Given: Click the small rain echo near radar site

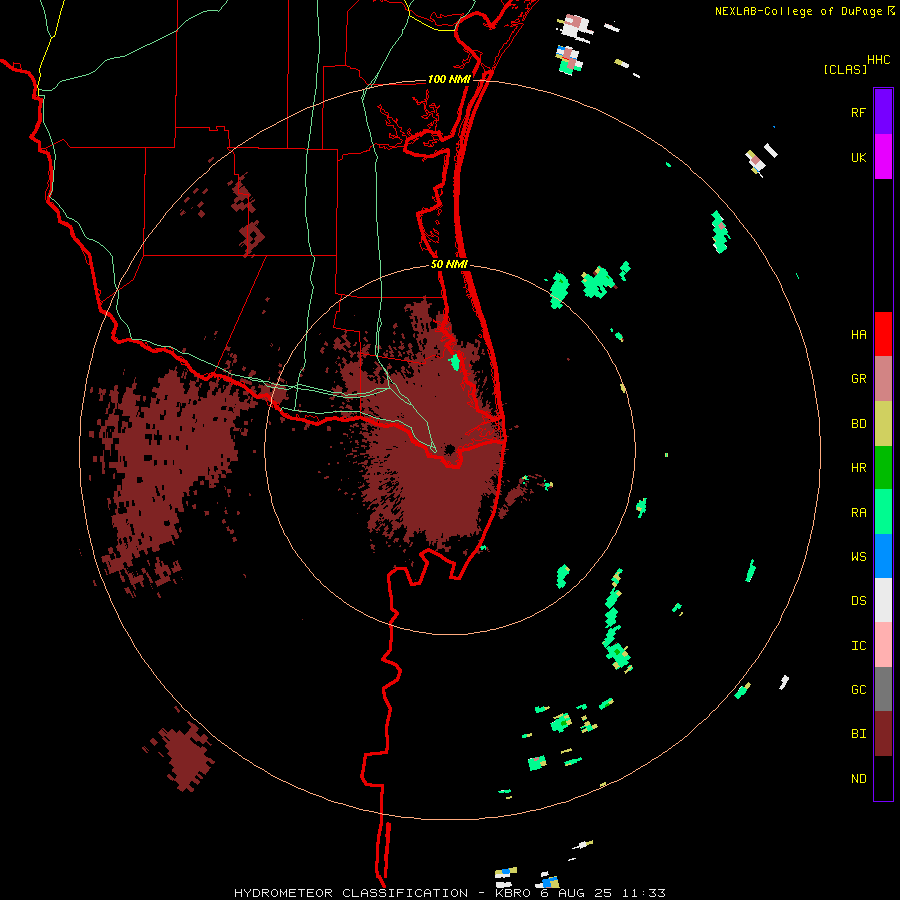Looking at the screenshot, I should (455, 362).
